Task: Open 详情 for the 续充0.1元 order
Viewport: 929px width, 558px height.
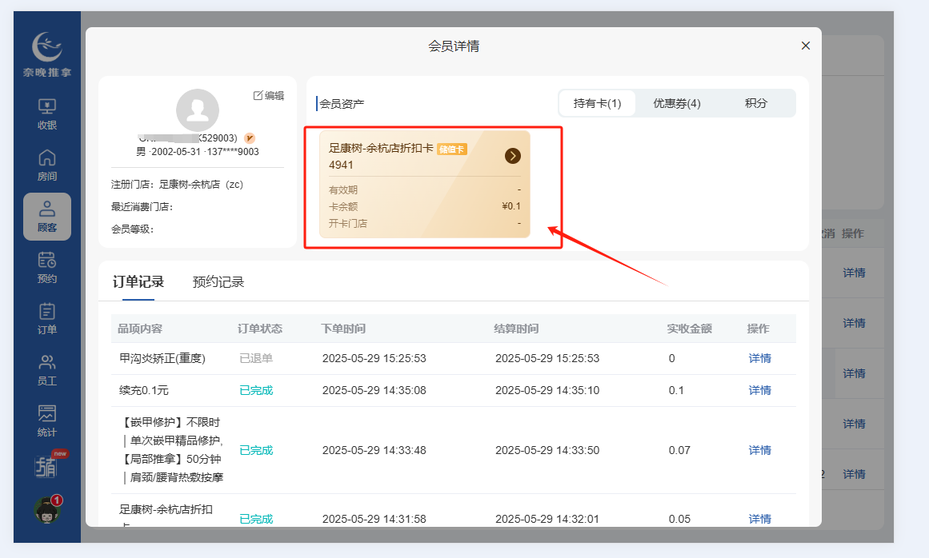Action: [760, 390]
